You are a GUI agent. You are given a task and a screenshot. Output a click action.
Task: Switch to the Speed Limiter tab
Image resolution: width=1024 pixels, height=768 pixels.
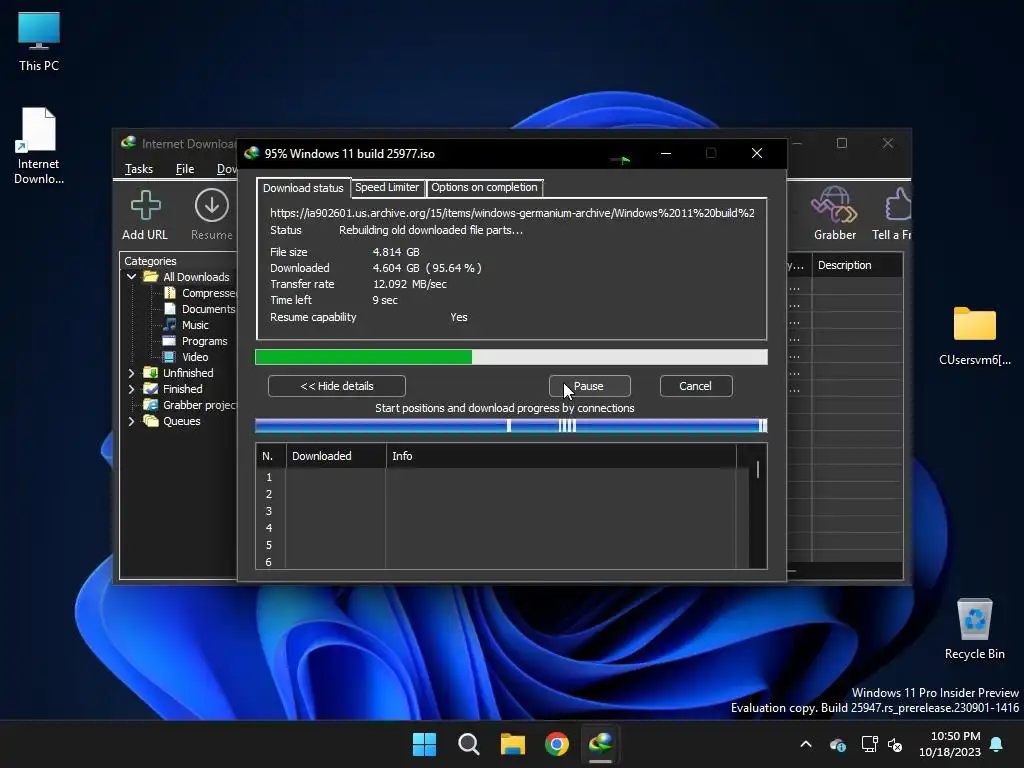pos(387,187)
